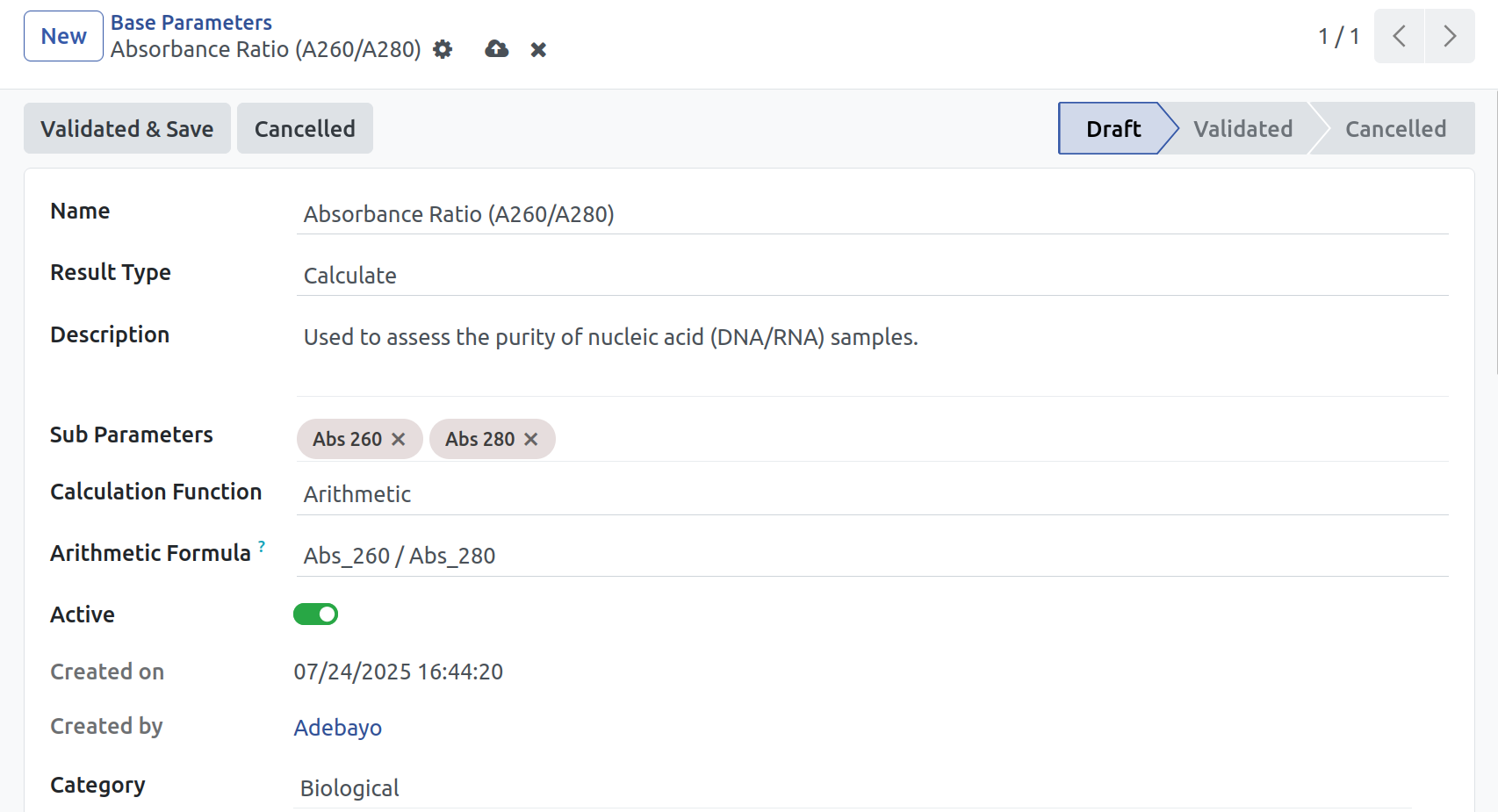
Task: Switch status to Cancelled stage
Action: (x=1395, y=129)
